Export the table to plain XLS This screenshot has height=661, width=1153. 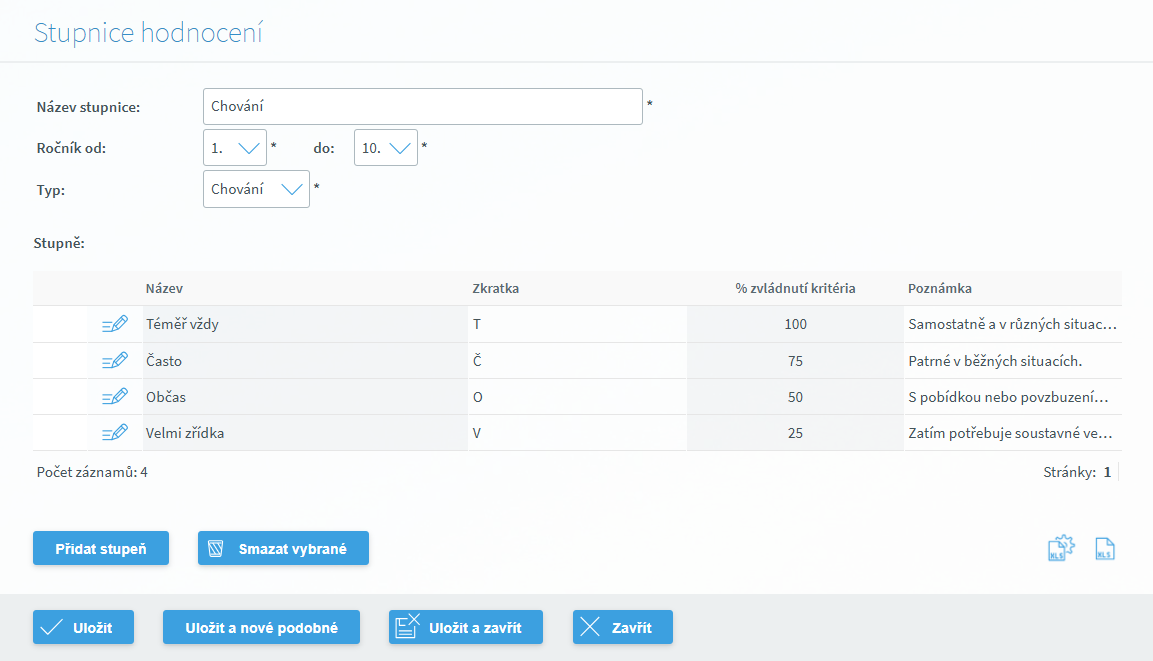coord(1105,548)
